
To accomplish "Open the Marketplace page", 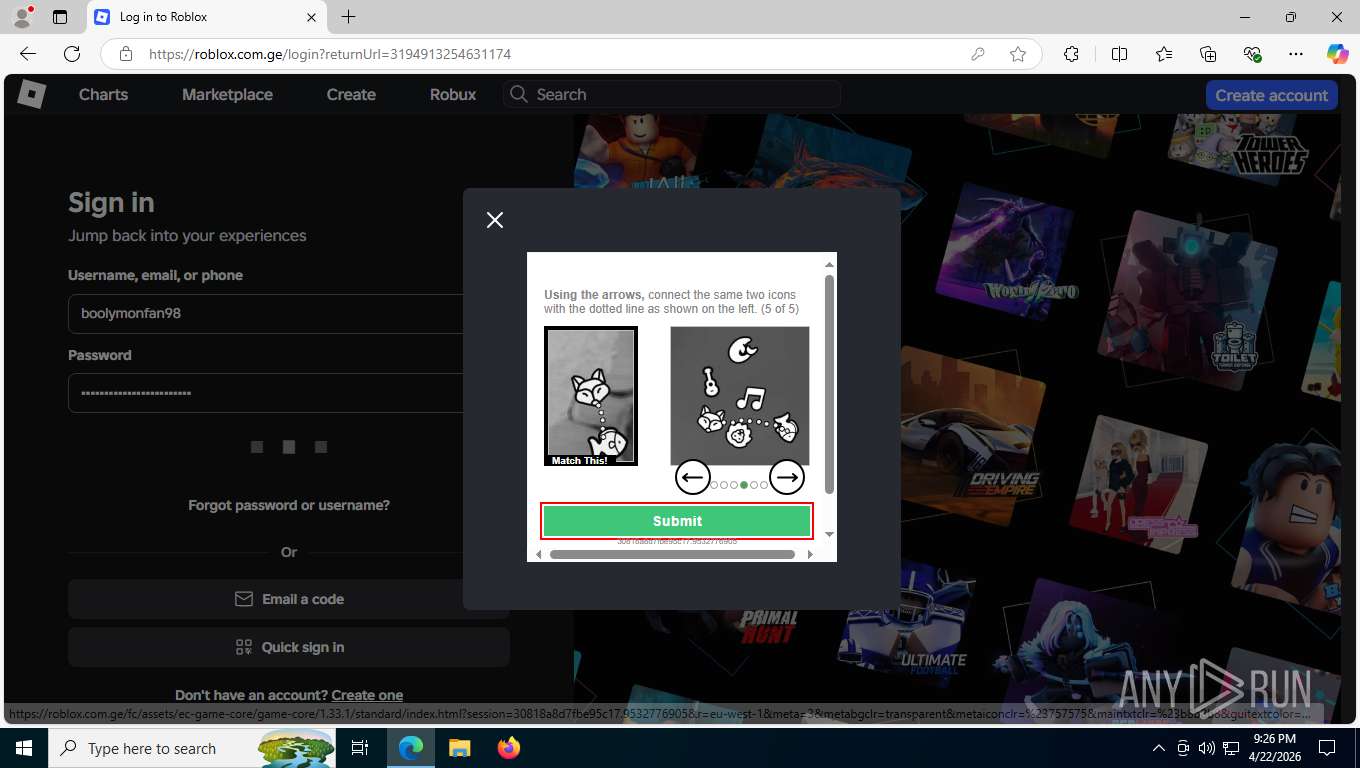I will point(227,94).
